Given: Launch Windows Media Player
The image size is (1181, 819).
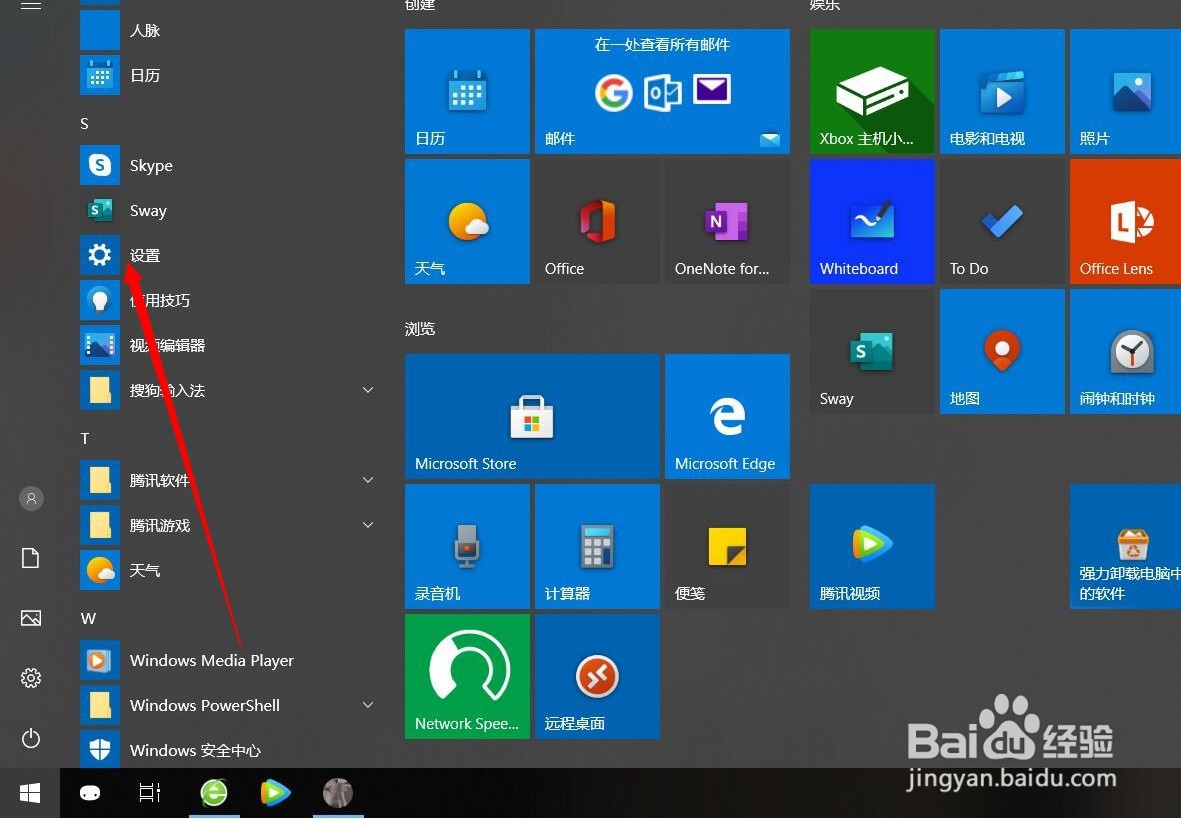Looking at the screenshot, I should (x=226, y=660).
